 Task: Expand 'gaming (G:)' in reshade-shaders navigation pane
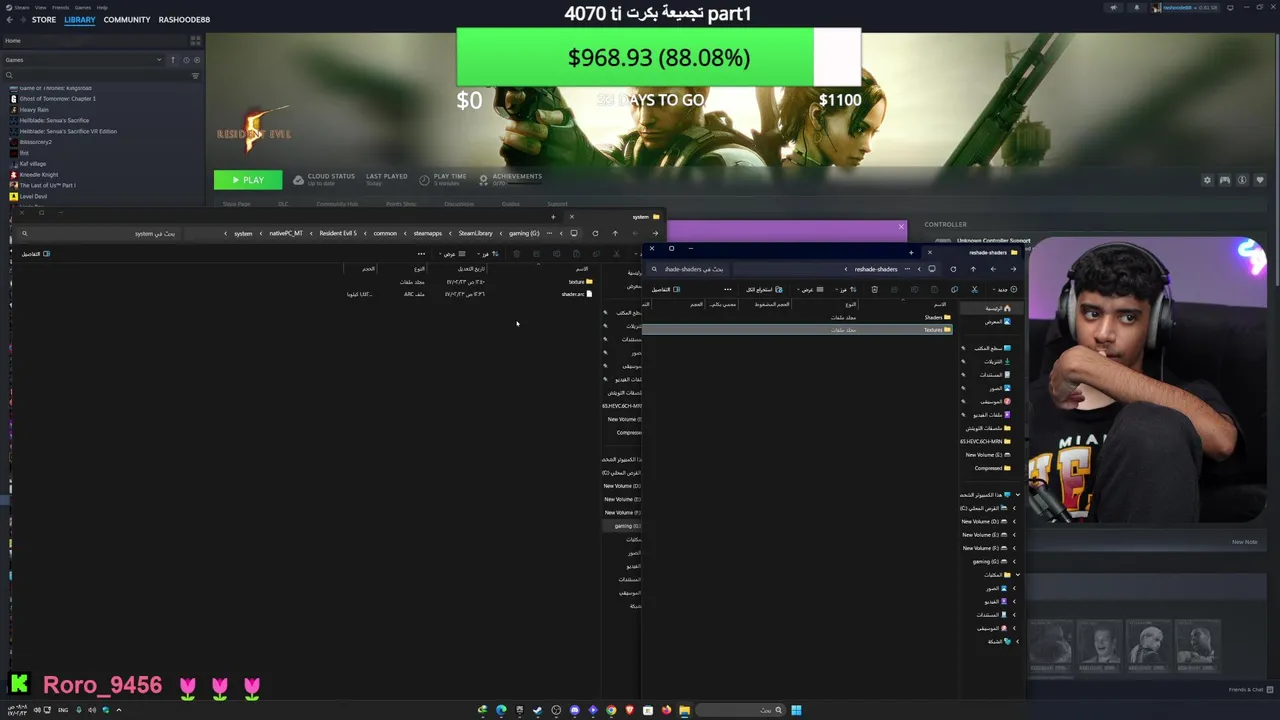pos(1013,561)
